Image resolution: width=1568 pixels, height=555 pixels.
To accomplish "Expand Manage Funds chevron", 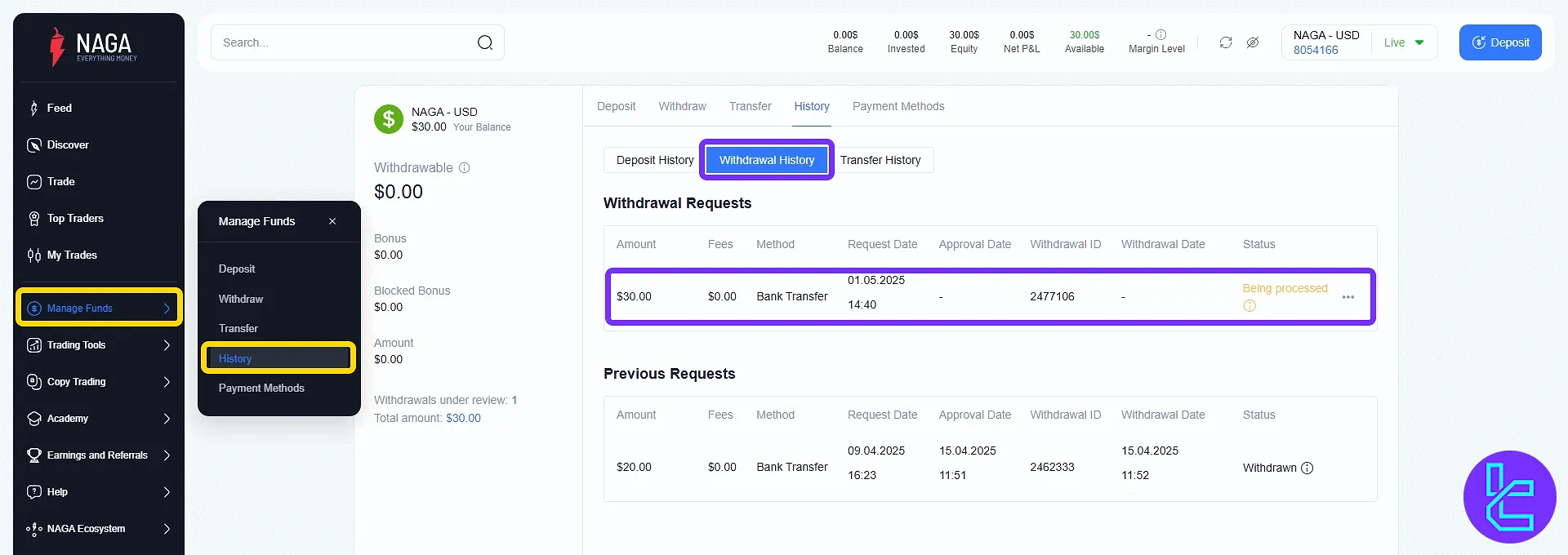I will (x=167, y=308).
